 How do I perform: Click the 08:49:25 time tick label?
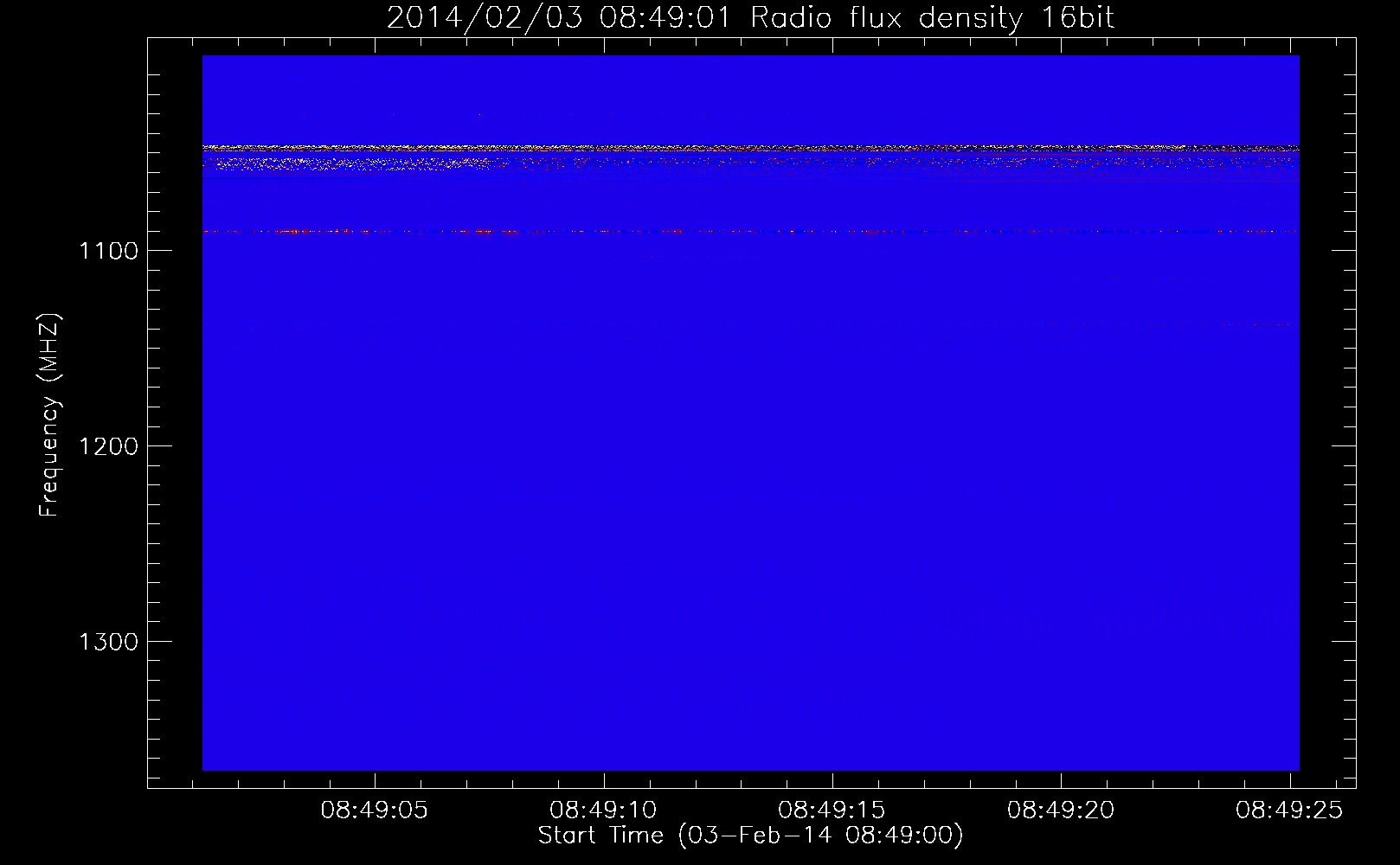pyautogui.click(x=1289, y=811)
